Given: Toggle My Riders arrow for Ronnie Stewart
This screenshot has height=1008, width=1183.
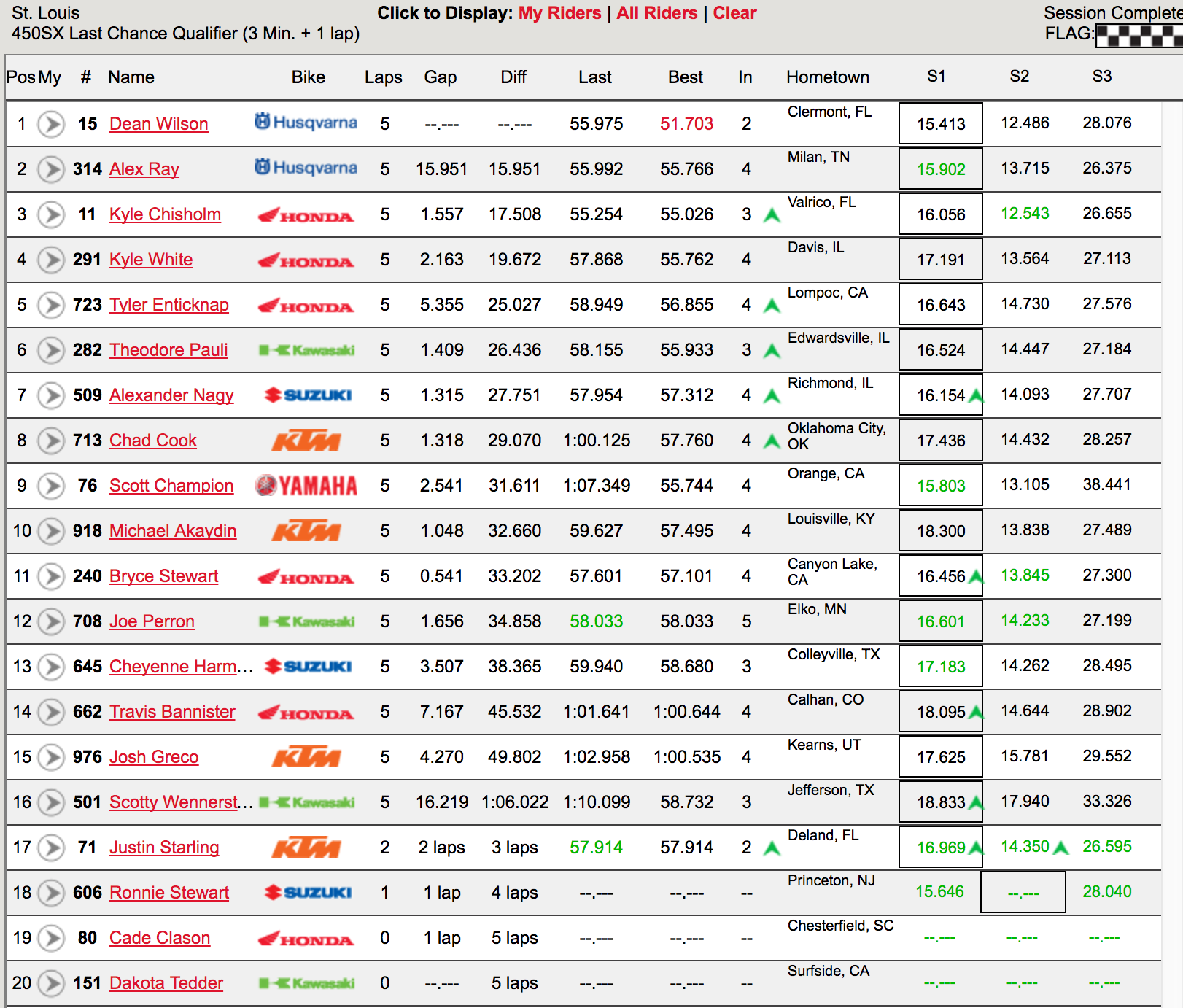Looking at the screenshot, I should [51, 893].
